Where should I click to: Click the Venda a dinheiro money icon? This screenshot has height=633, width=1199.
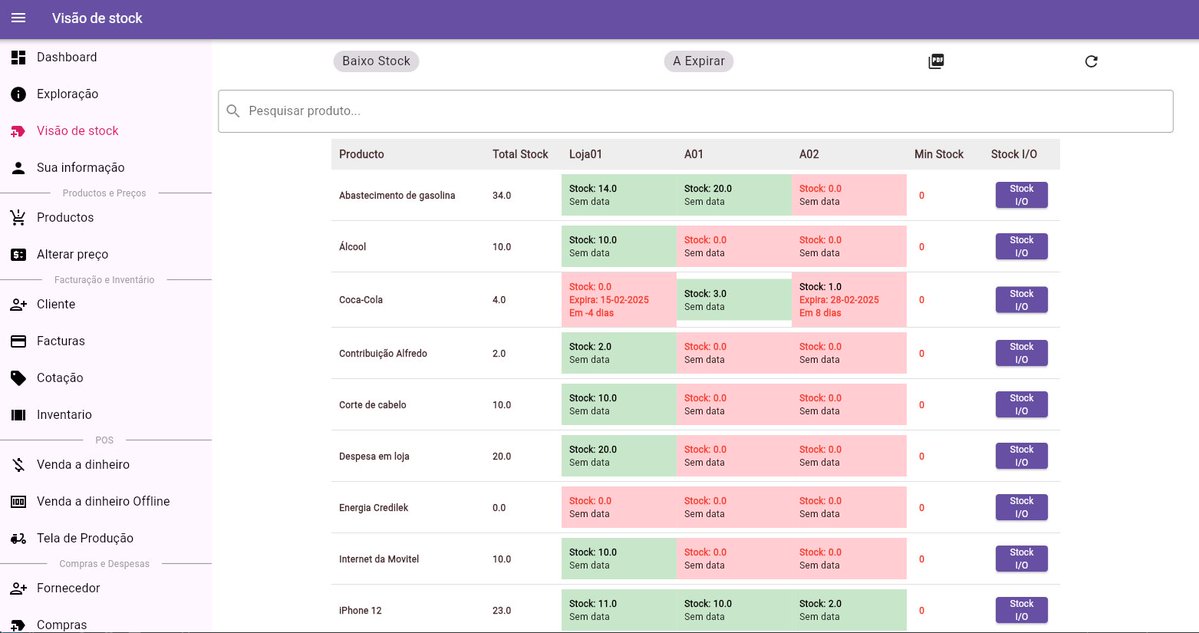18,465
